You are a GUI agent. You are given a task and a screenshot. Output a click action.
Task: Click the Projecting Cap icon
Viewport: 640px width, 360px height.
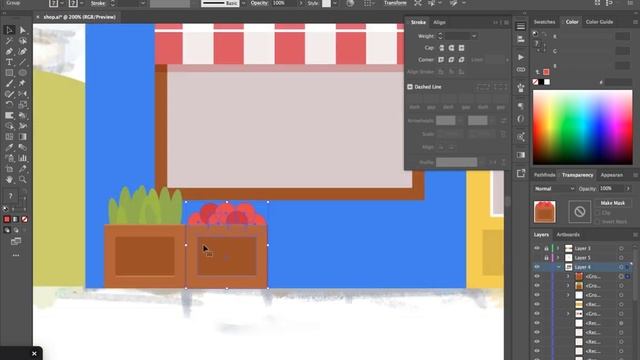461,48
